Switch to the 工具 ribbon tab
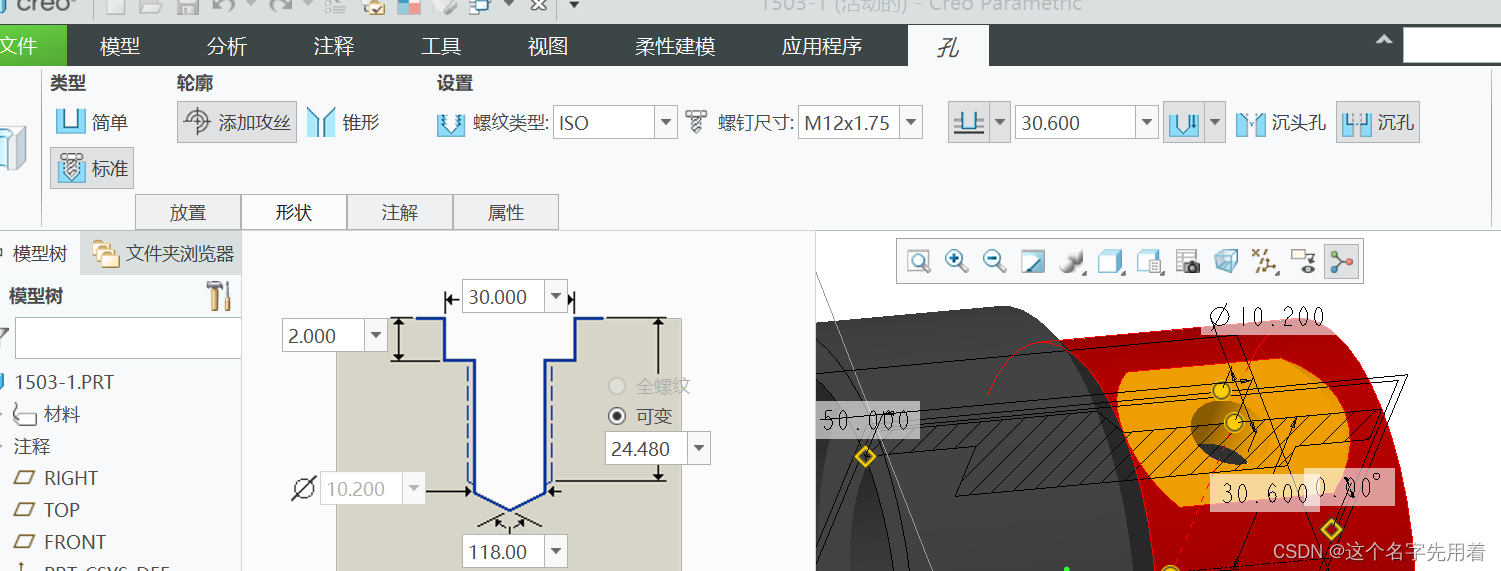This screenshot has width=1501, height=571. [x=441, y=46]
